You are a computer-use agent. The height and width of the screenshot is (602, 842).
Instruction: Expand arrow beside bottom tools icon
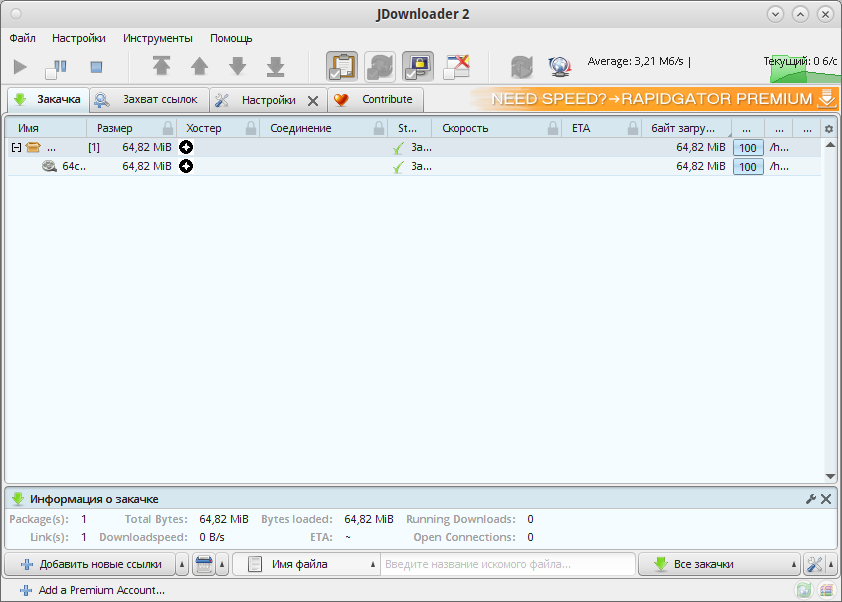click(831, 564)
